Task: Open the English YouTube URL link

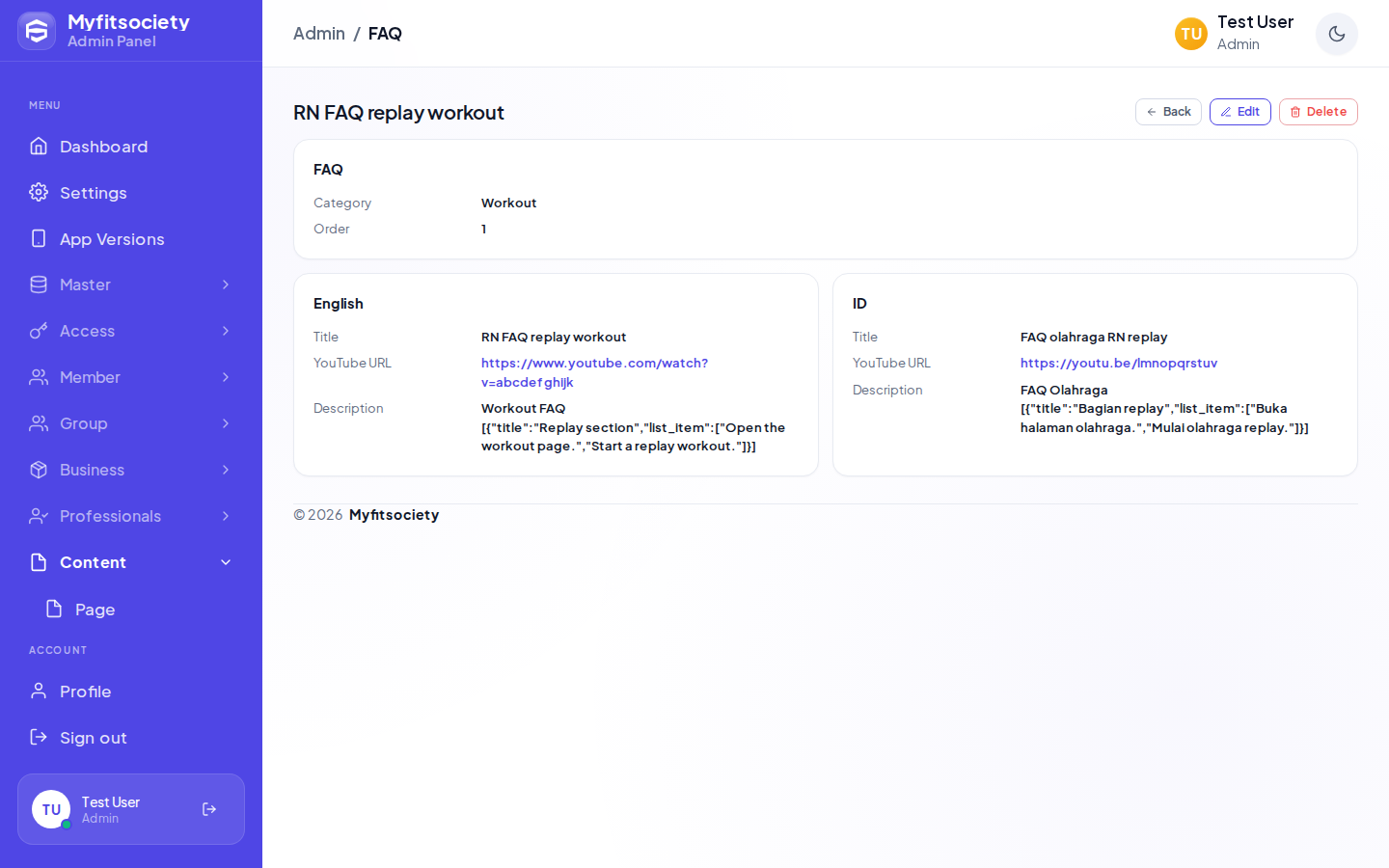Action: 594,372
